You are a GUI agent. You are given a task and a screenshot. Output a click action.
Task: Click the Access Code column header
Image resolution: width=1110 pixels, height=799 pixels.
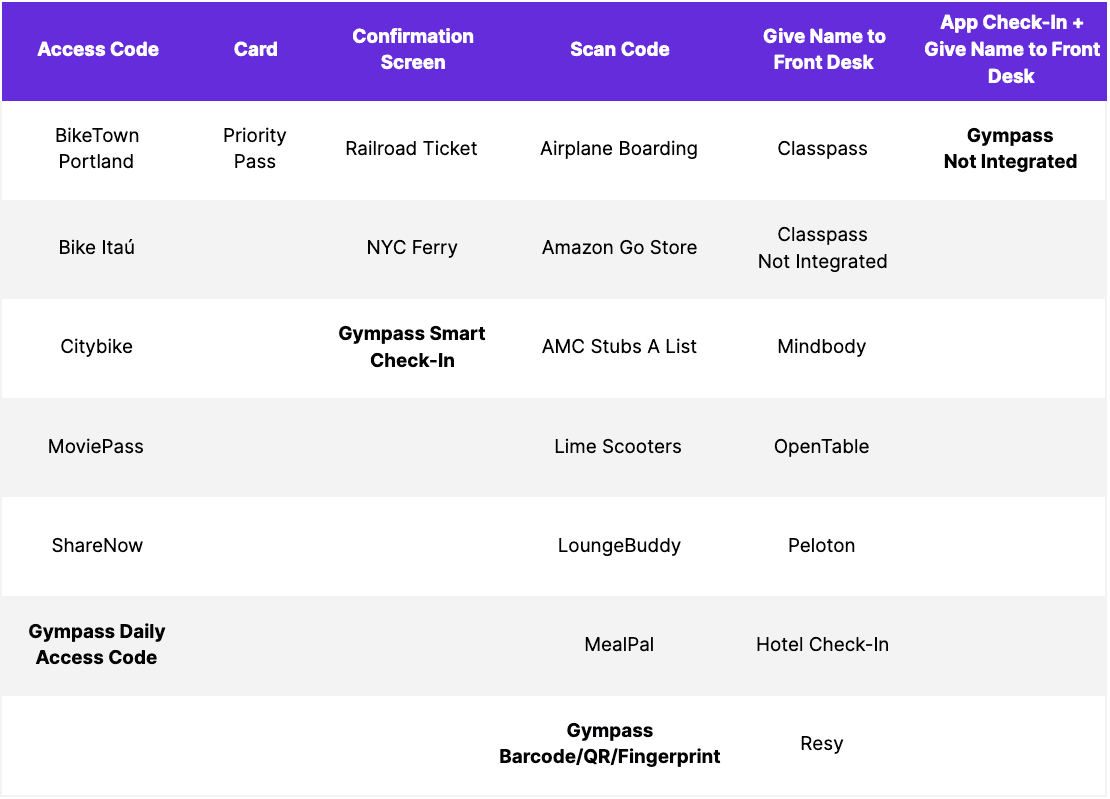pyautogui.click(x=98, y=49)
